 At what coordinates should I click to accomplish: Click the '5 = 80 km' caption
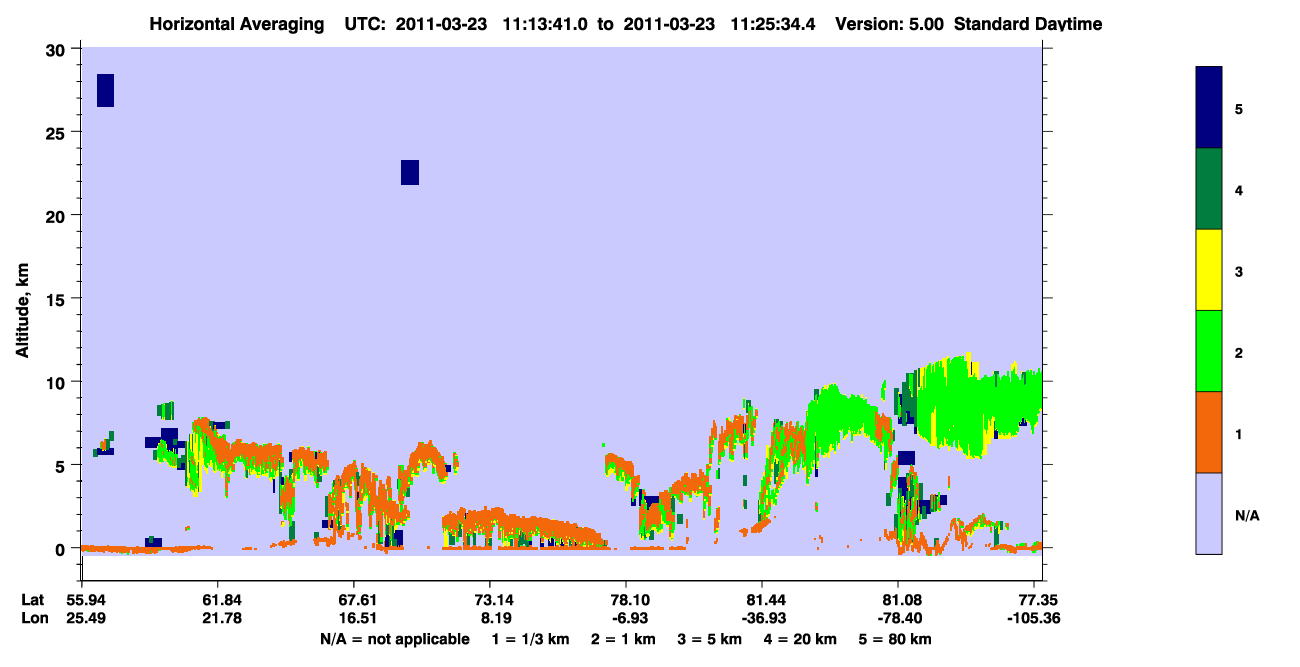tap(896, 639)
